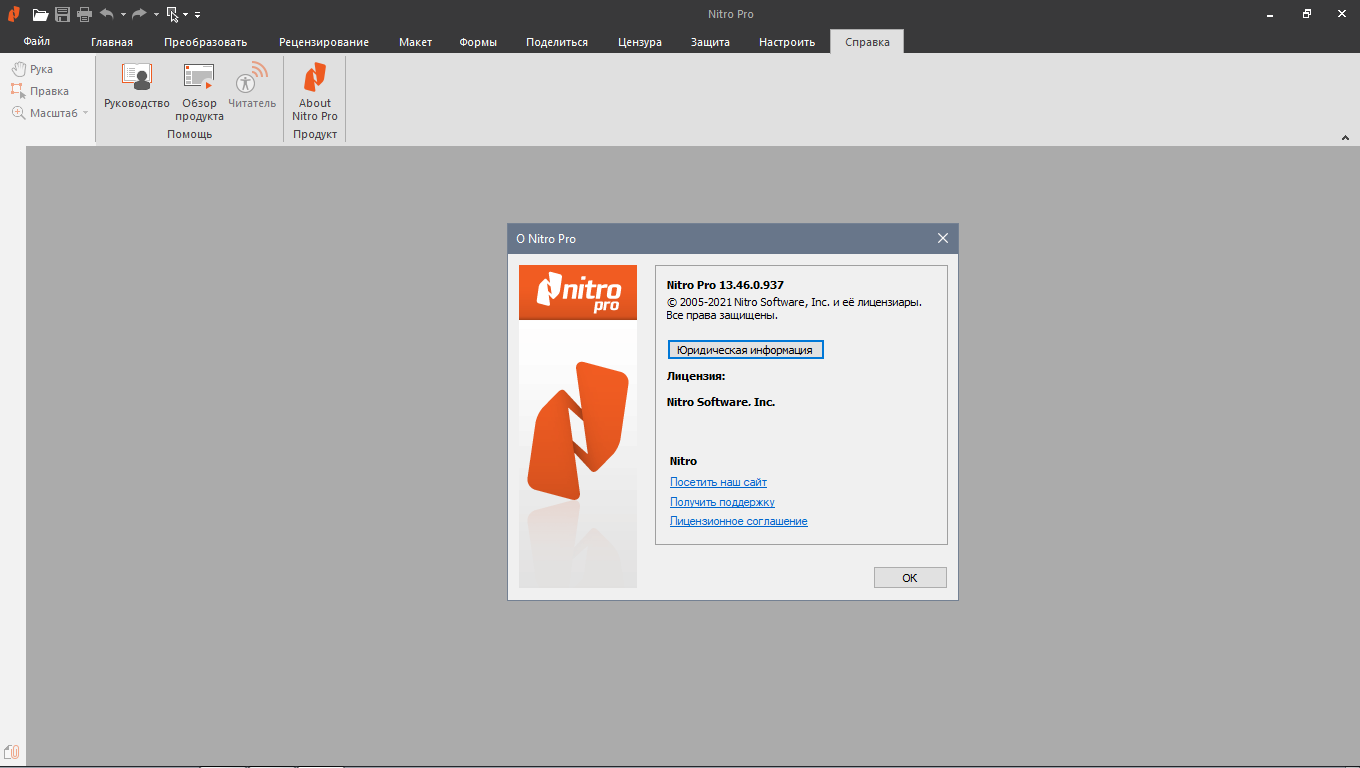This screenshot has width=1360, height=768.
Task: Select the Правка edit tool
Action: click(x=40, y=91)
